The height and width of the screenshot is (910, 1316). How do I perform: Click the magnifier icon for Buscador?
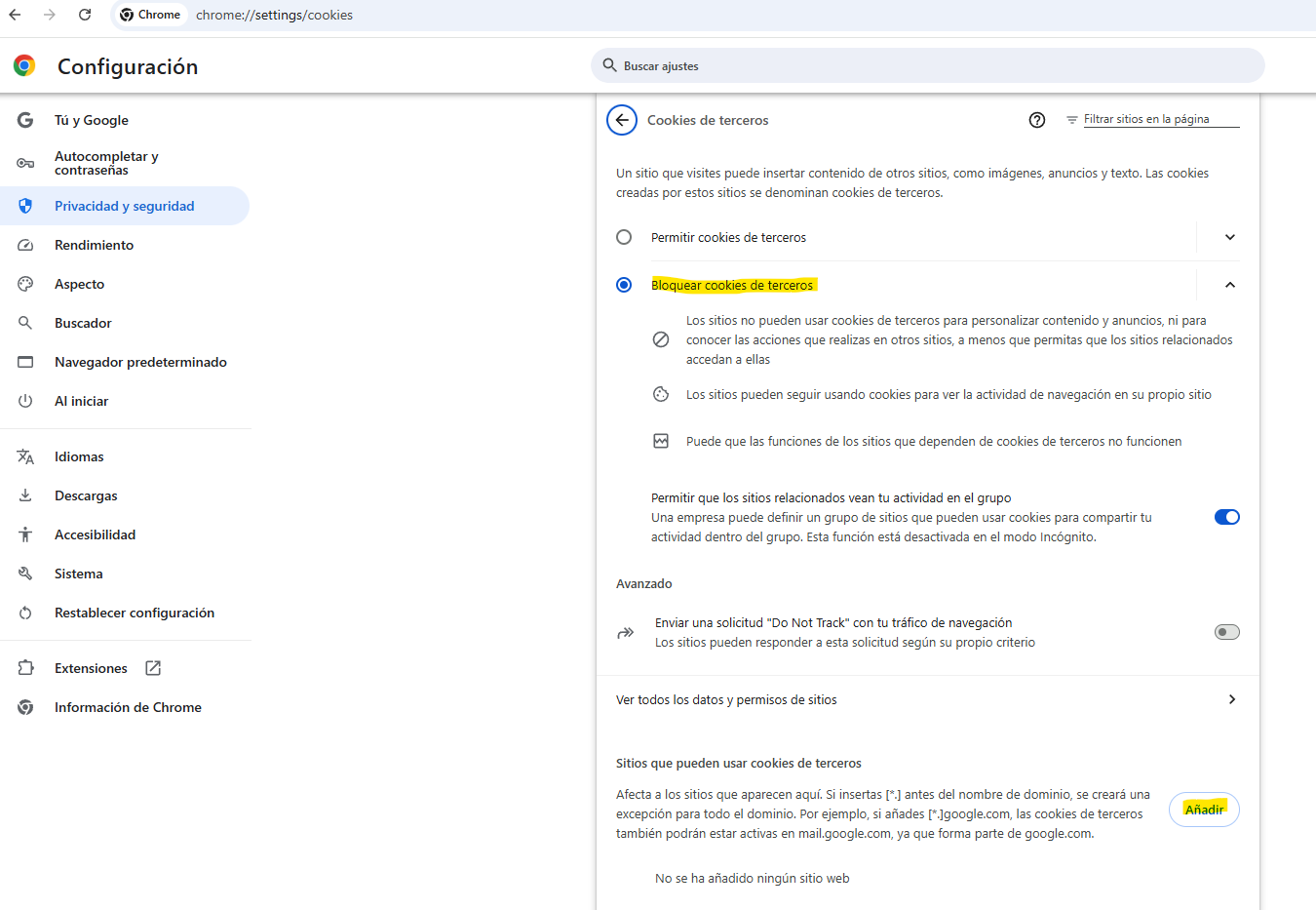pos(25,323)
